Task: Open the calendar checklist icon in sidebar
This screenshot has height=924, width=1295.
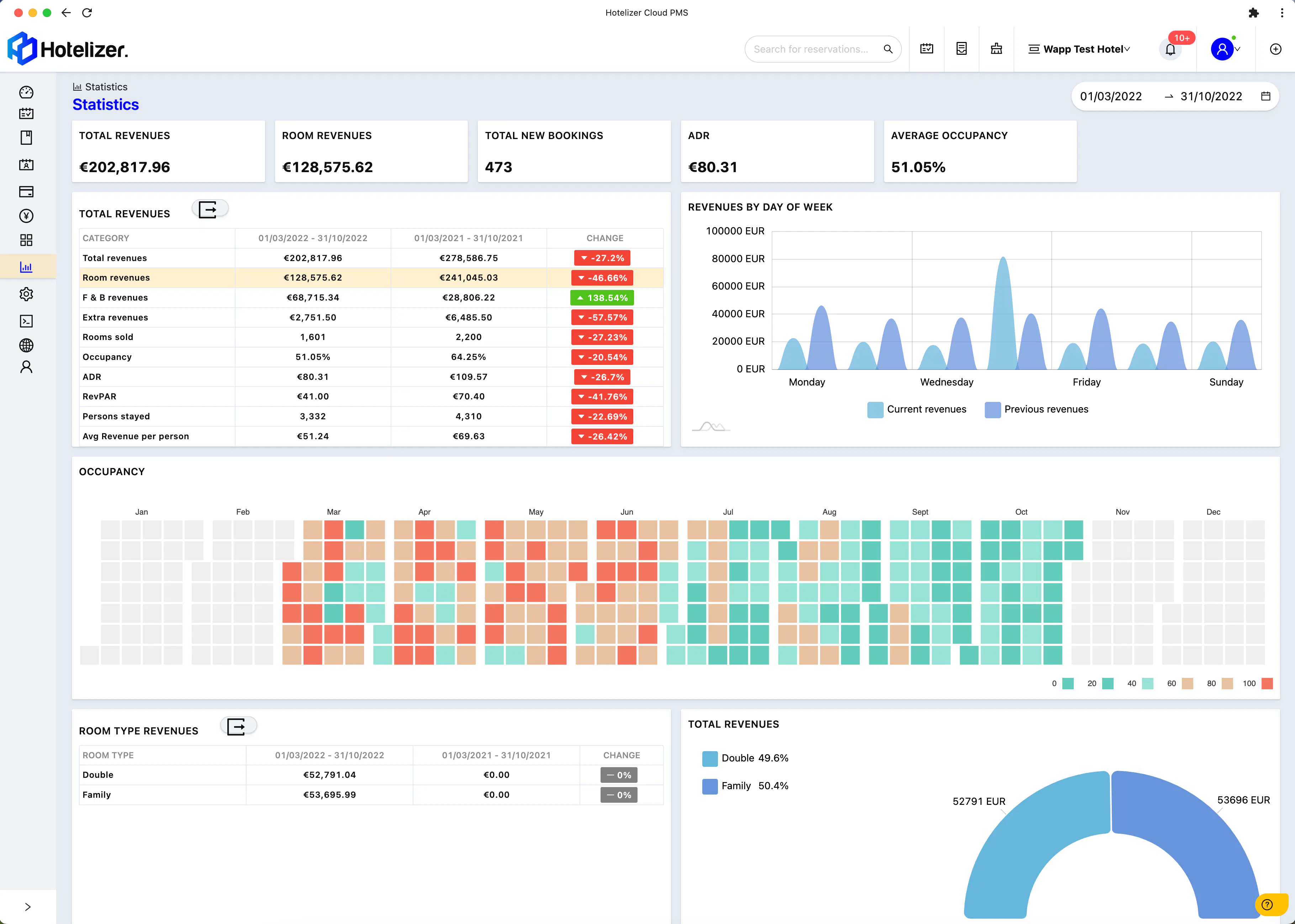Action: pos(26,114)
